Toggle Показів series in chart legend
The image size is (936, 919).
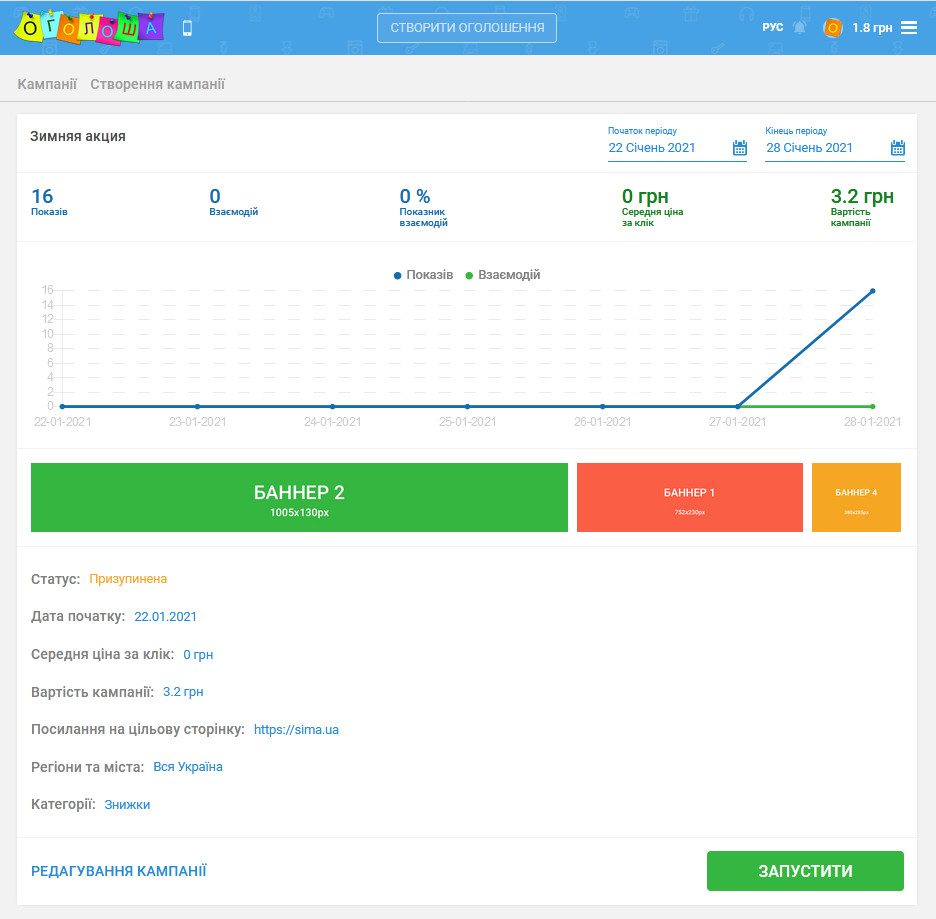point(424,275)
